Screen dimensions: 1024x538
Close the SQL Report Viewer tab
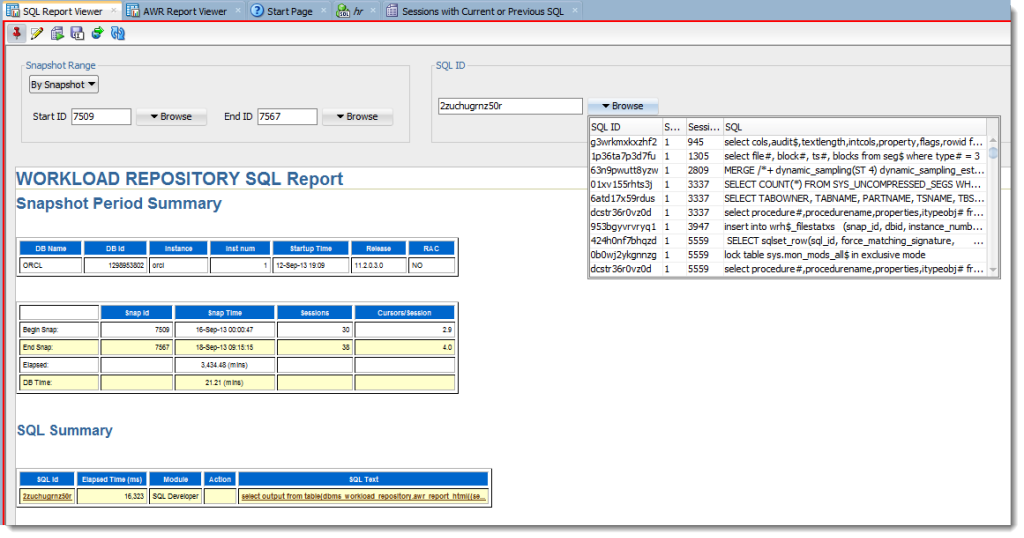tap(114, 10)
